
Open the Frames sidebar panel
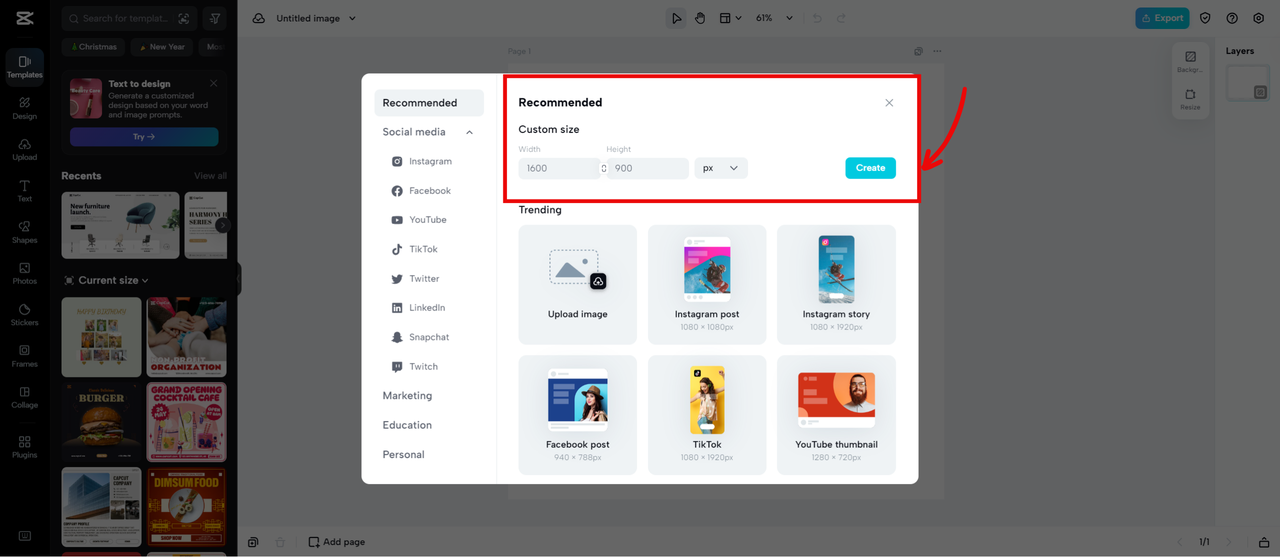(24, 355)
